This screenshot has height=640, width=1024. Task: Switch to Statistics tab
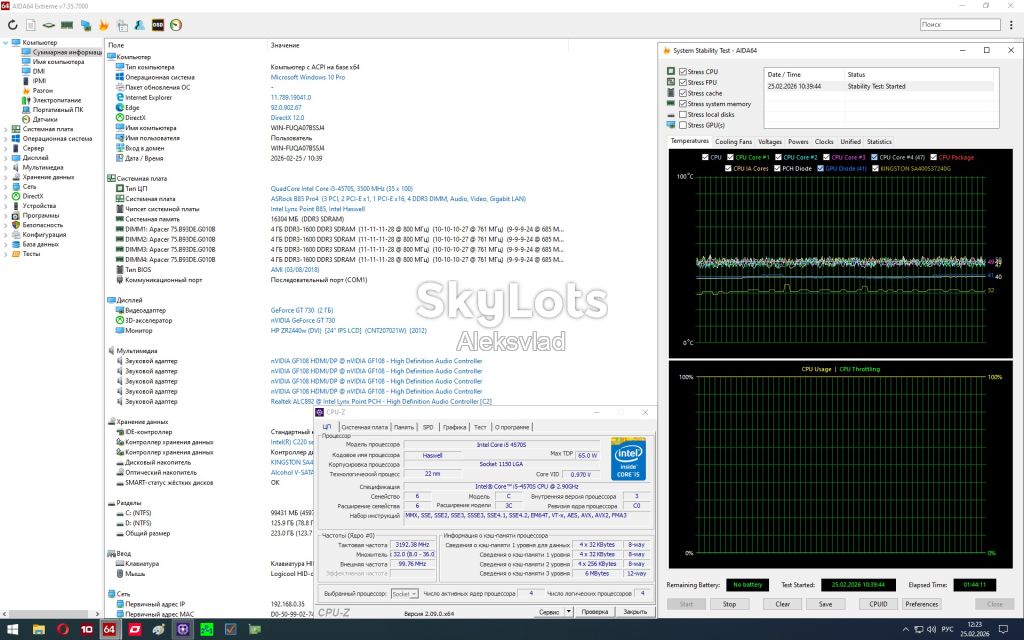[879, 142]
